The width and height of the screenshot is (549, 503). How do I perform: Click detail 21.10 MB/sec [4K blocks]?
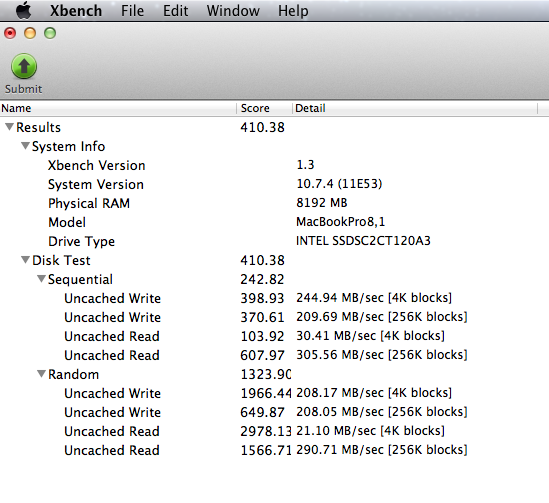pos(370,431)
